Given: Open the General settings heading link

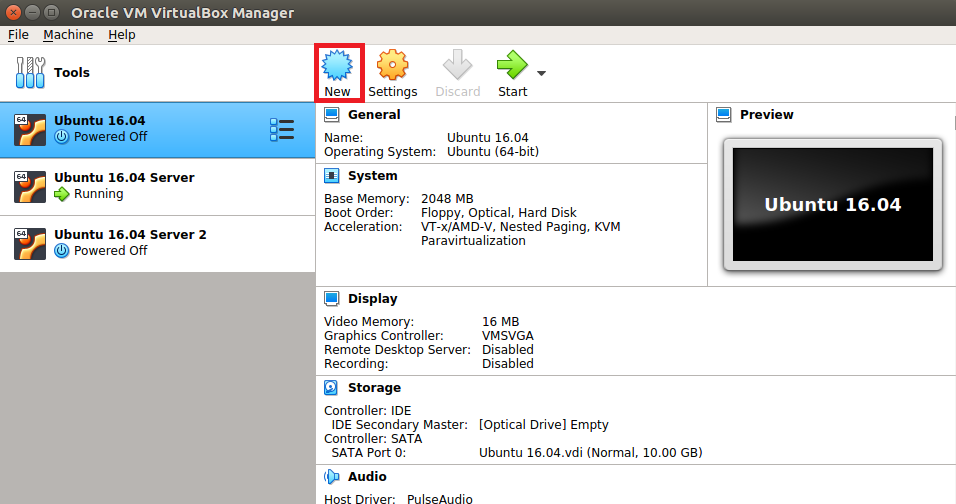Looking at the screenshot, I should 374,115.
